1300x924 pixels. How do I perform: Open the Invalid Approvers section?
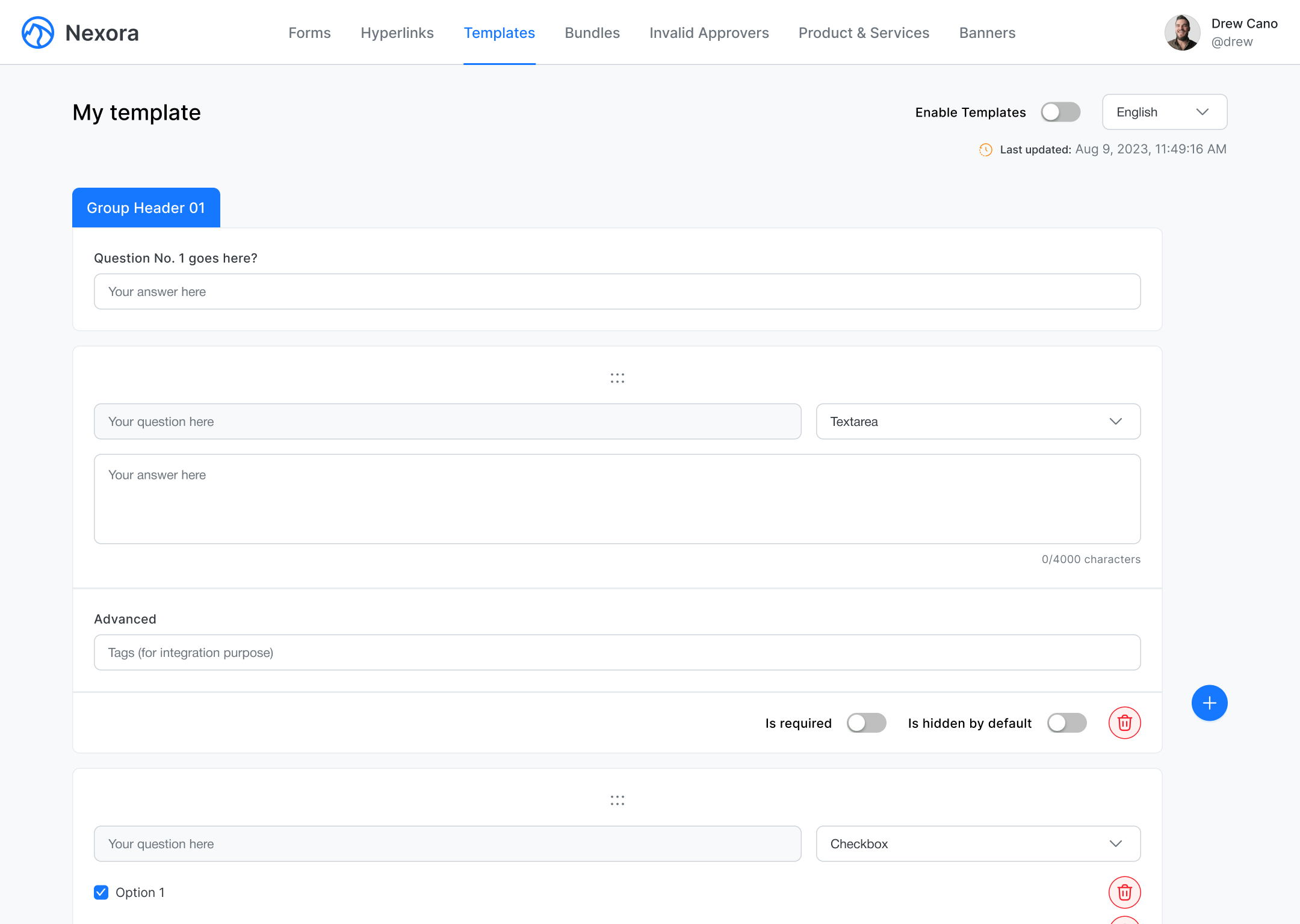[708, 33]
